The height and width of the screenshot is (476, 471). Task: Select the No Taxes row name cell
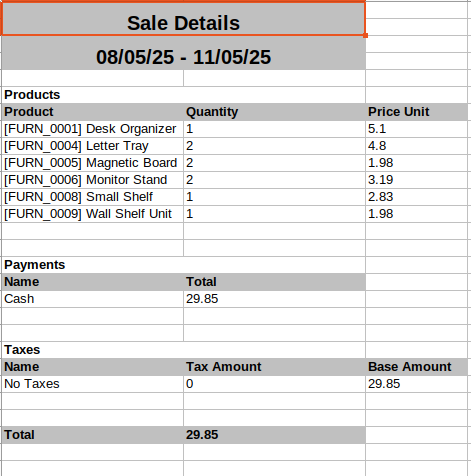(92, 384)
